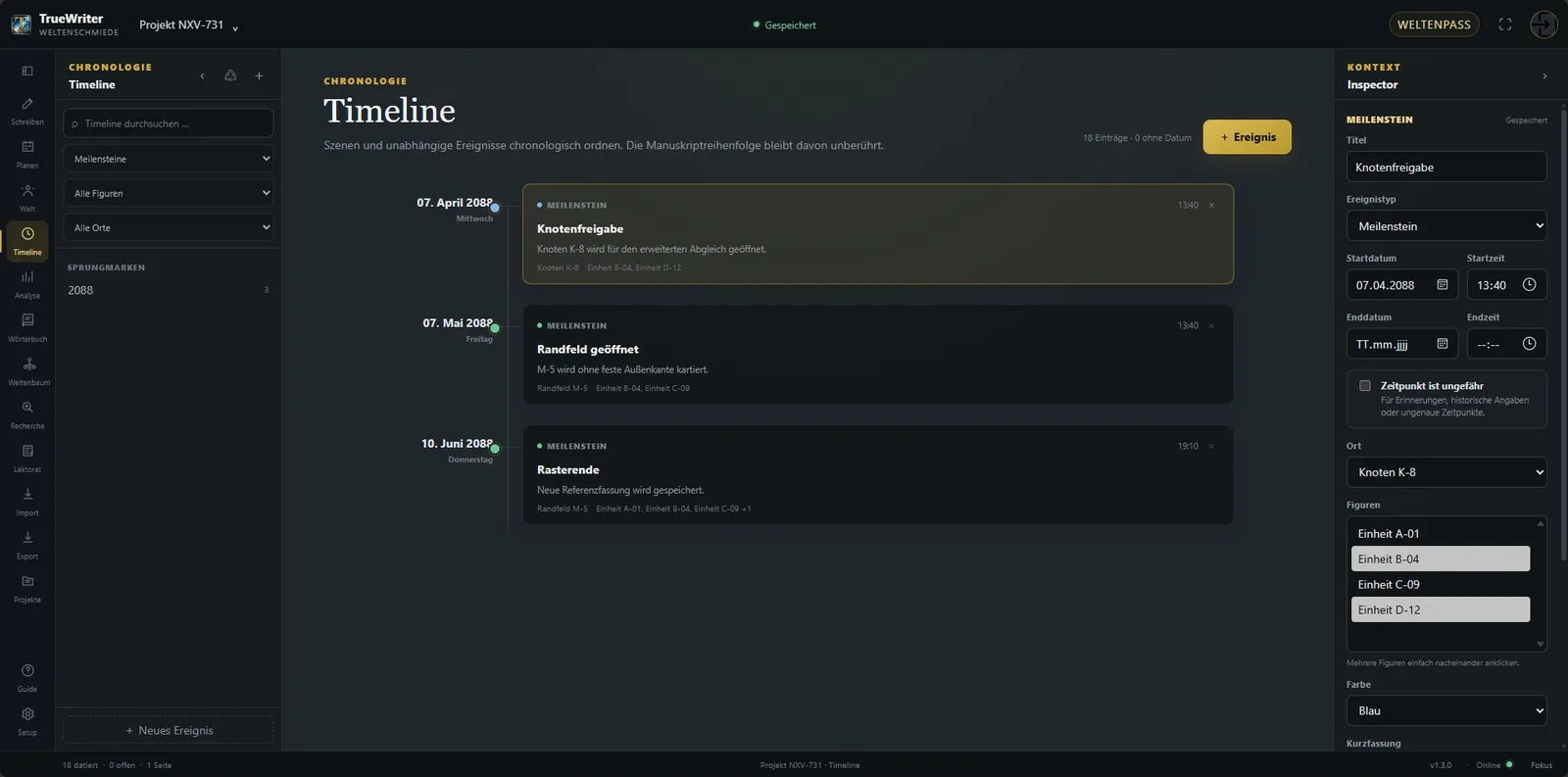Remove the Randfeld geöffnet event card

pos(1211,325)
